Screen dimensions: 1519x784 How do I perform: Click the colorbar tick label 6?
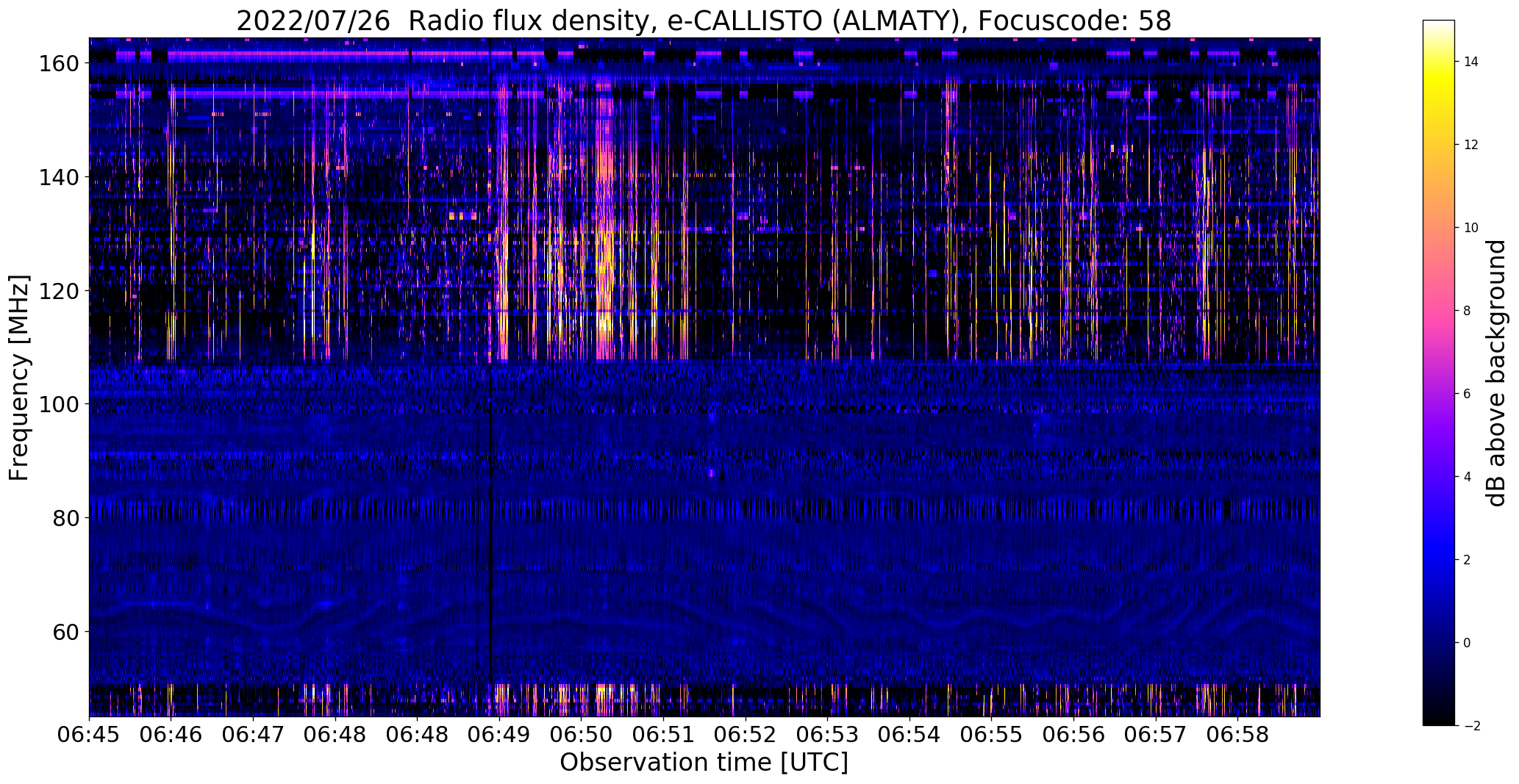pos(1467,394)
